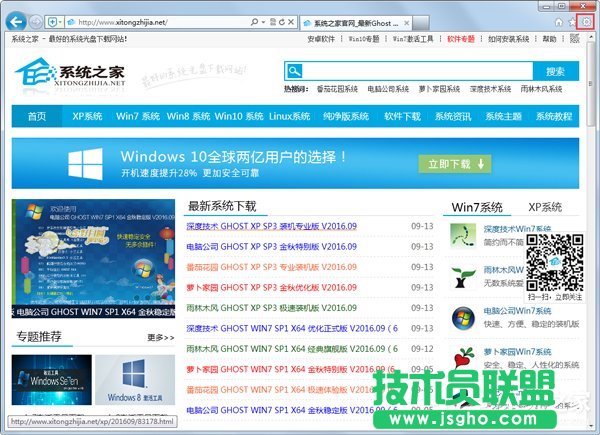The height and width of the screenshot is (435, 600).
Task: Open 深度技术 GHOST WIN7 SP1 X64 优化正式版 link
Action: tap(292, 328)
